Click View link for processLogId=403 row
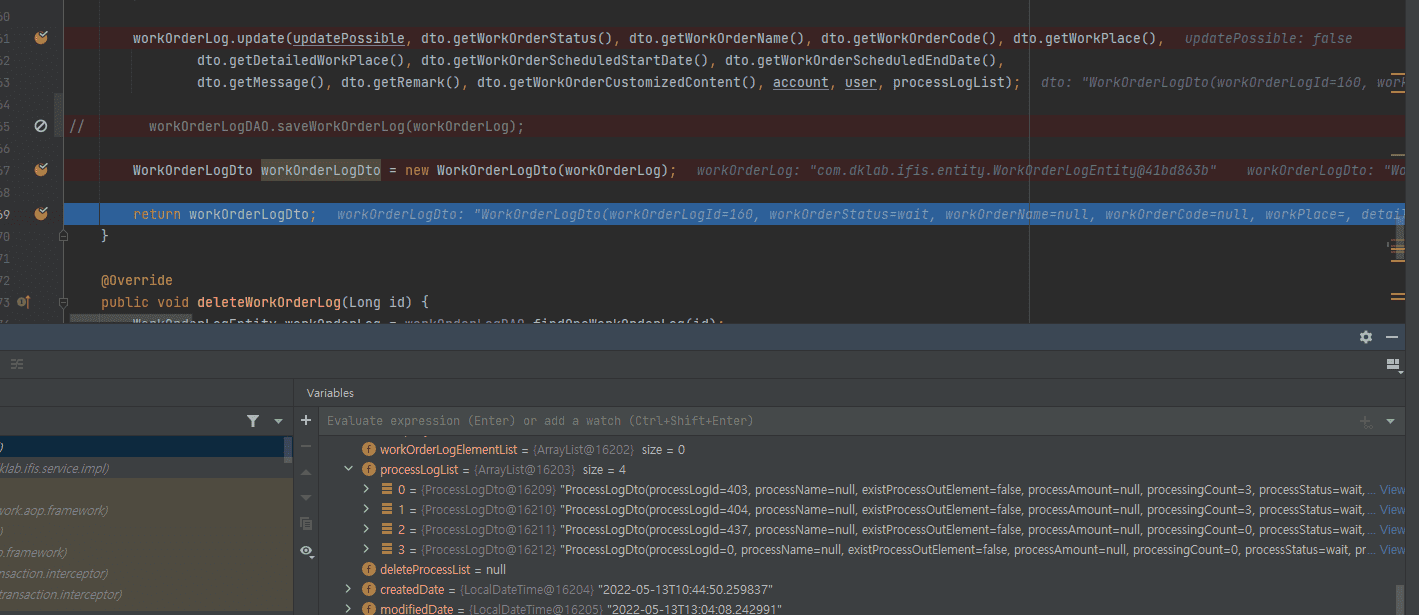This screenshot has width=1419, height=615. pyautogui.click(x=1392, y=490)
